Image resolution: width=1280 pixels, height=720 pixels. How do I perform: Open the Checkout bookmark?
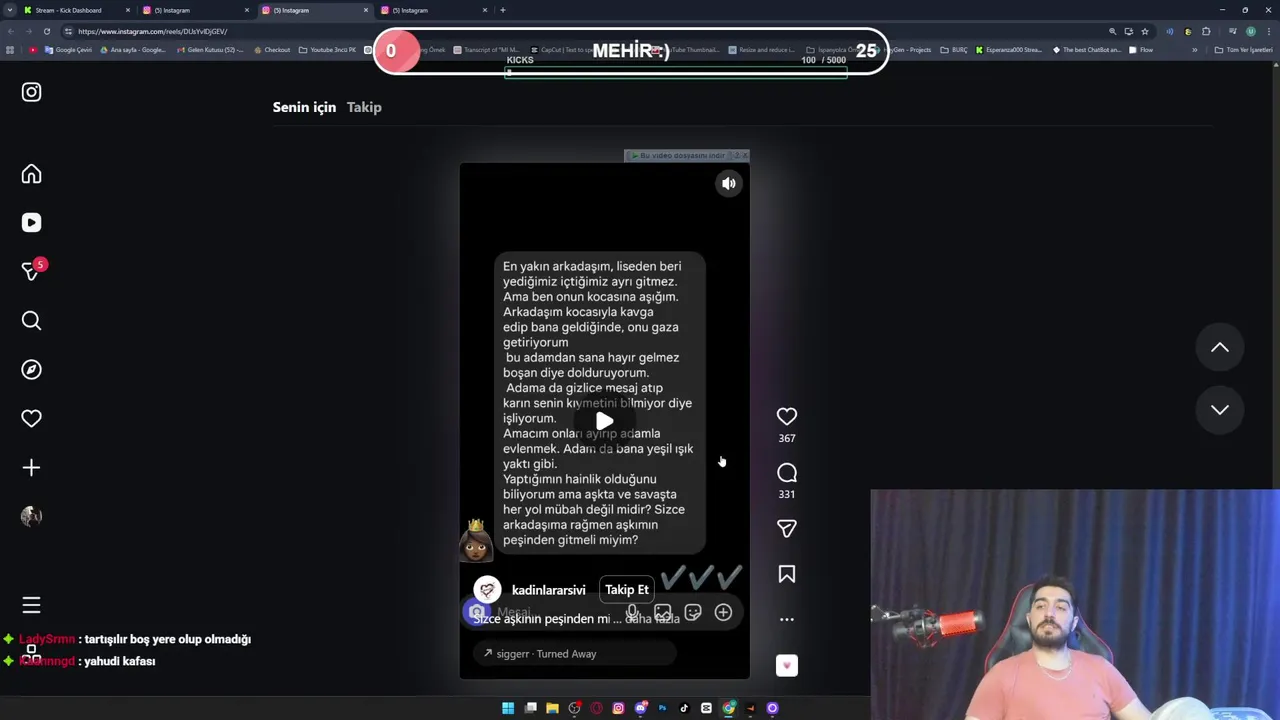(x=271, y=50)
